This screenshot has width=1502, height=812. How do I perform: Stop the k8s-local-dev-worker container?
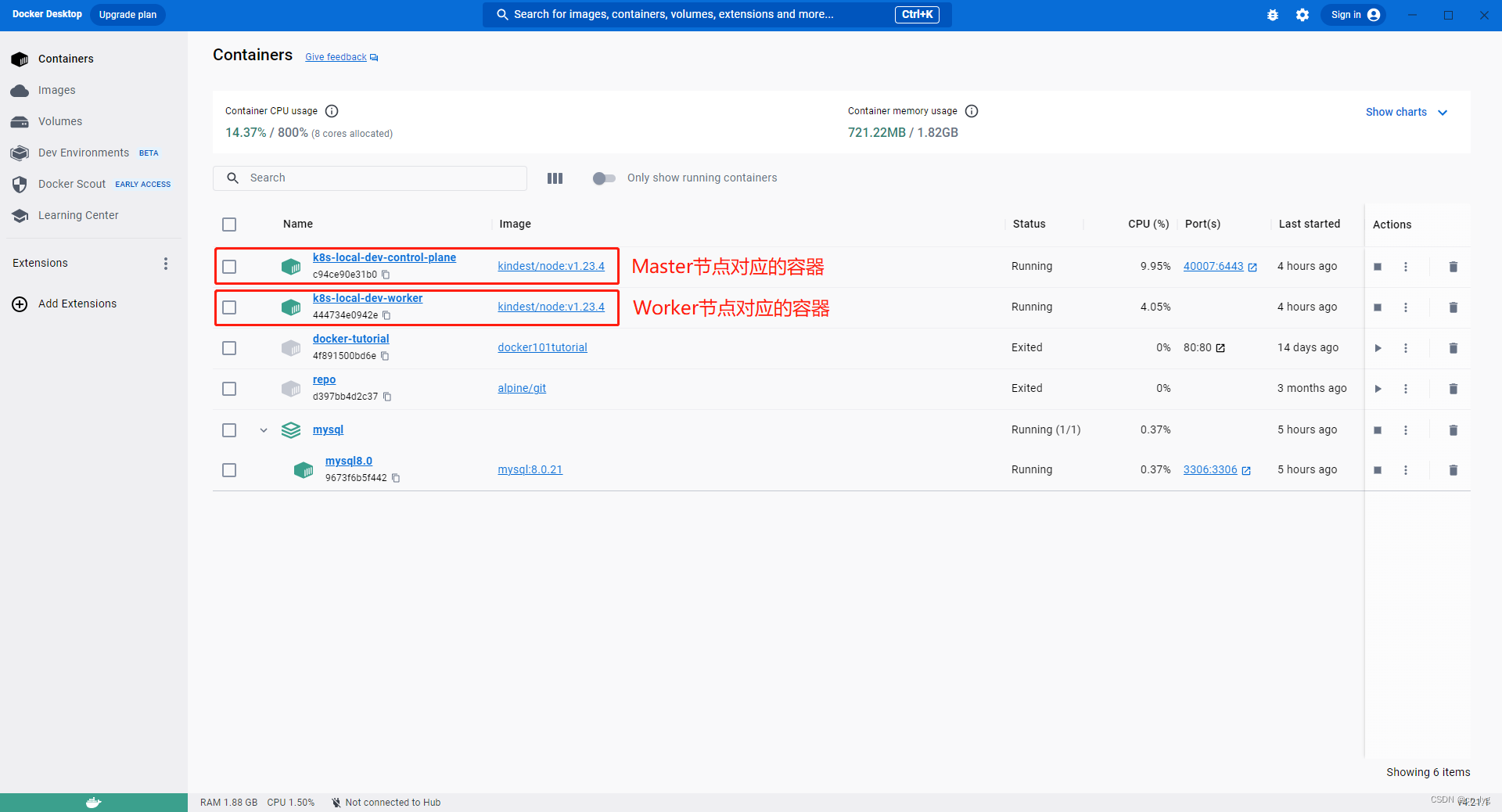click(x=1378, y=307)
